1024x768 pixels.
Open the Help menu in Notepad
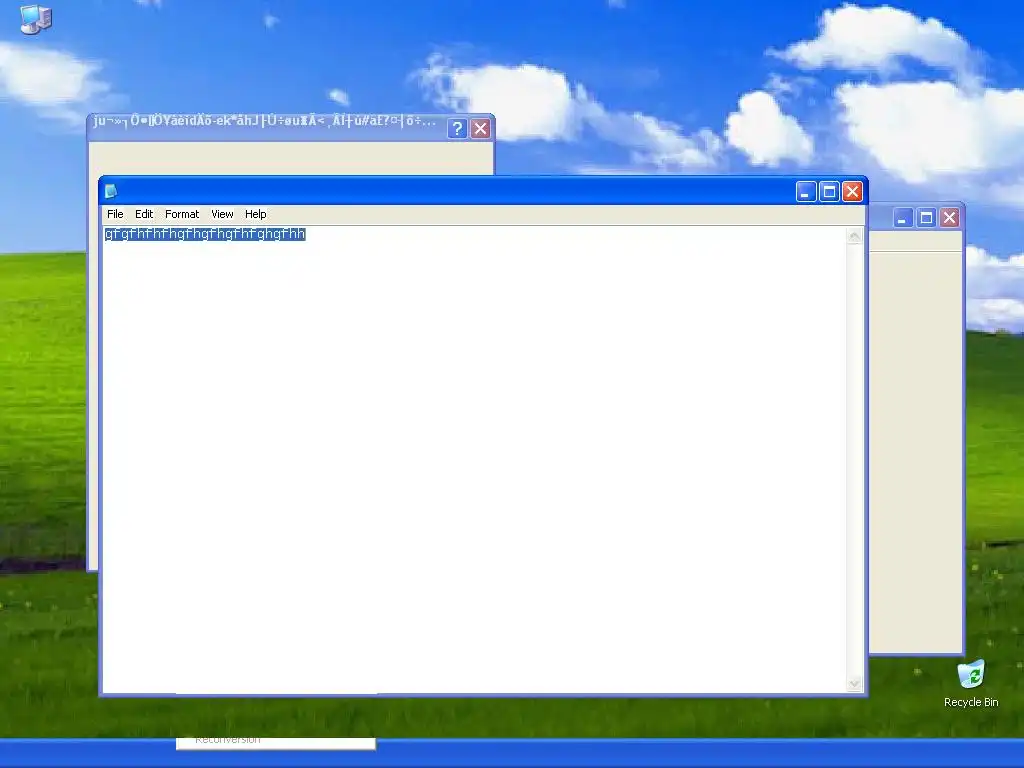(255, 214)
